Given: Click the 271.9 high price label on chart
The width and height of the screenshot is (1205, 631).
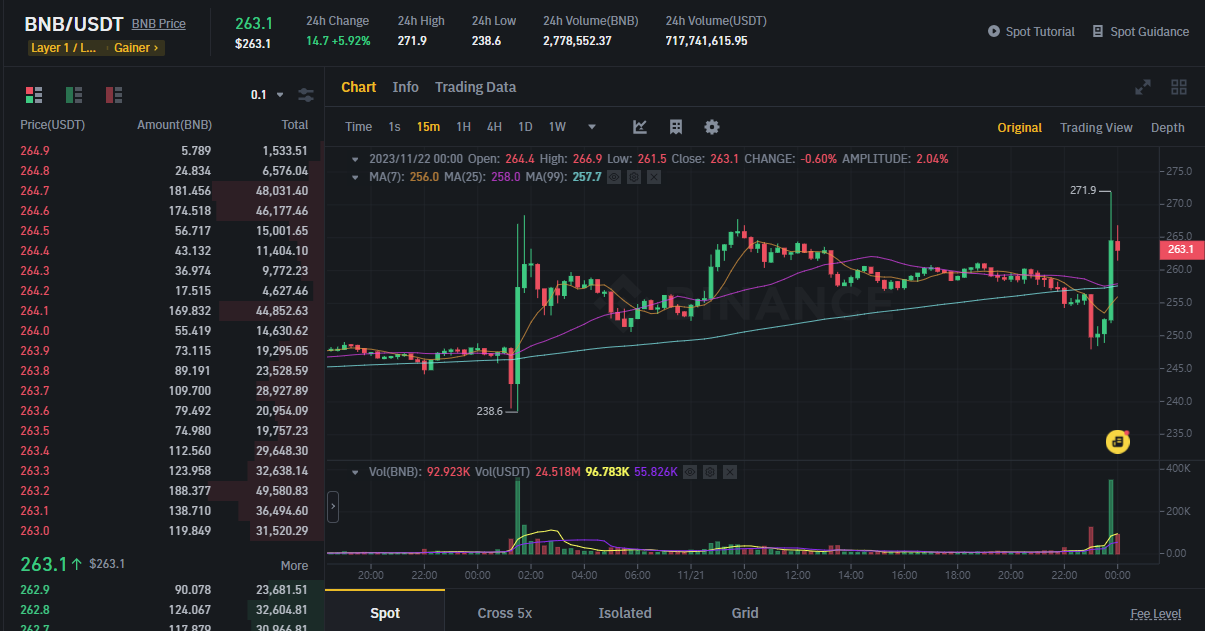Looking at the screenshot, I should [x=1083, y=190].
